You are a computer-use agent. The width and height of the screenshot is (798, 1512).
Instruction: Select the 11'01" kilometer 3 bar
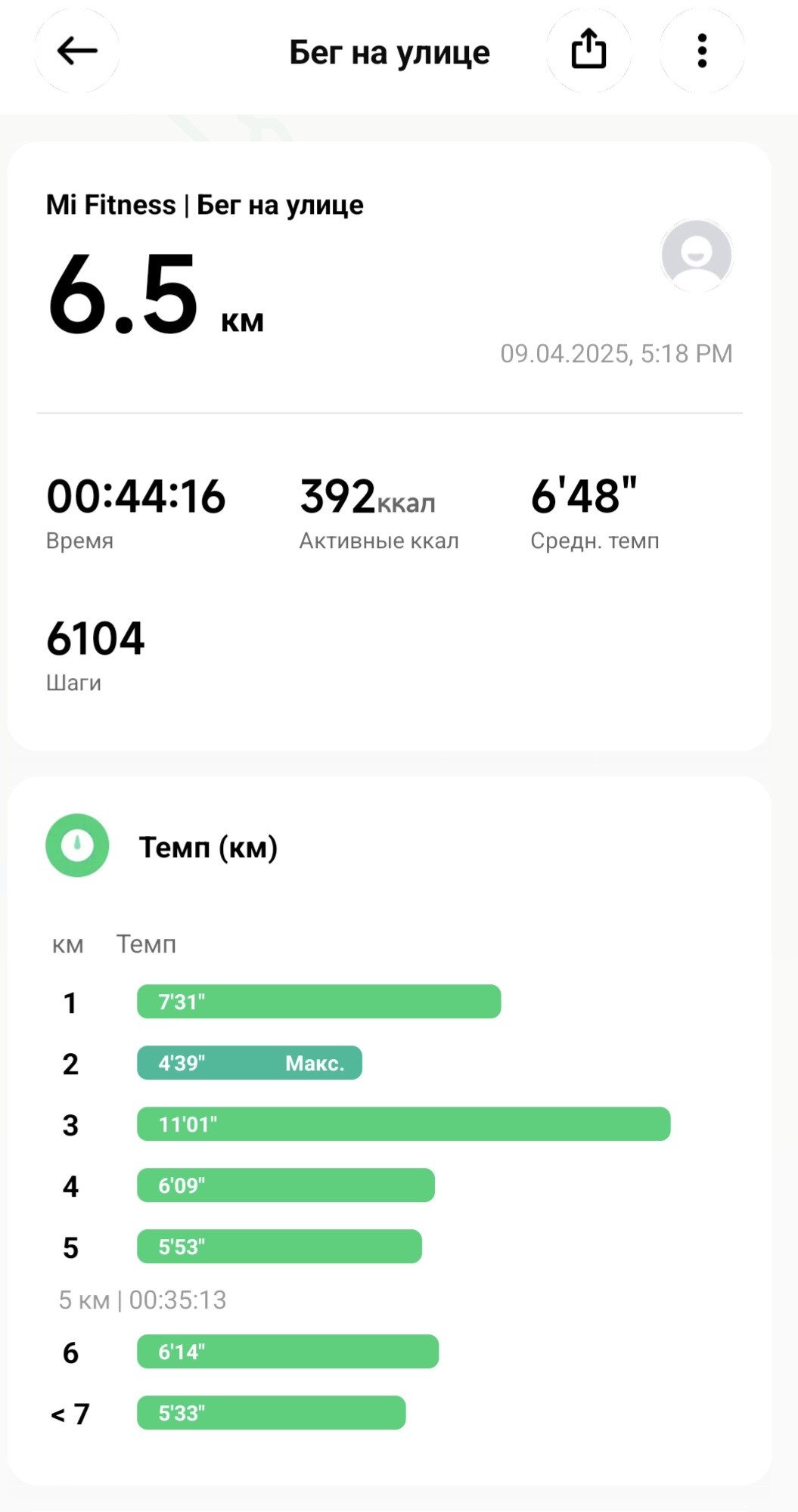coord(403,1124)
